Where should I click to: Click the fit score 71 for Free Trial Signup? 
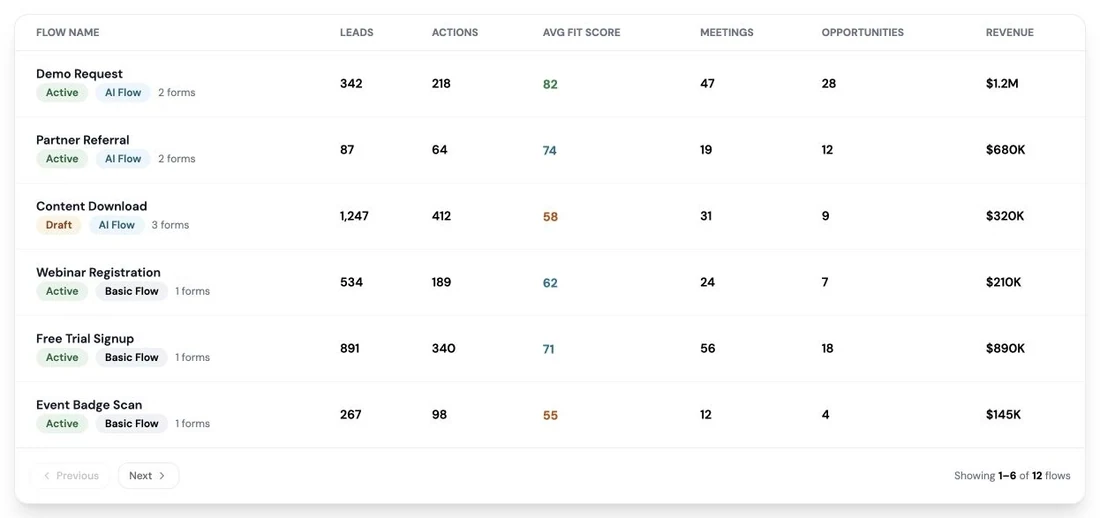click(x=549, y=349)
